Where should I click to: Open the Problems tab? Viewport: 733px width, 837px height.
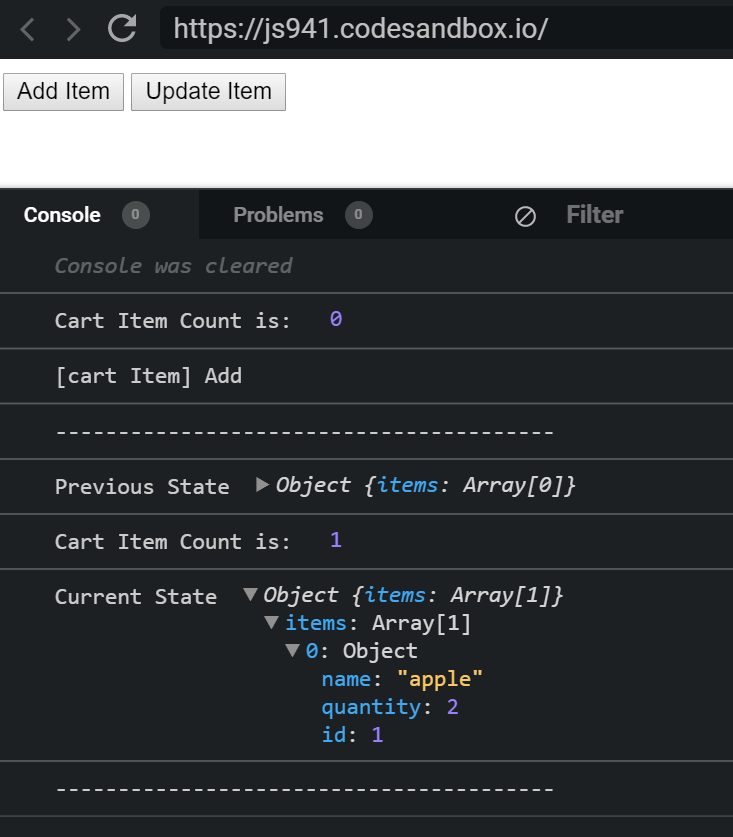tap(278, 215)
